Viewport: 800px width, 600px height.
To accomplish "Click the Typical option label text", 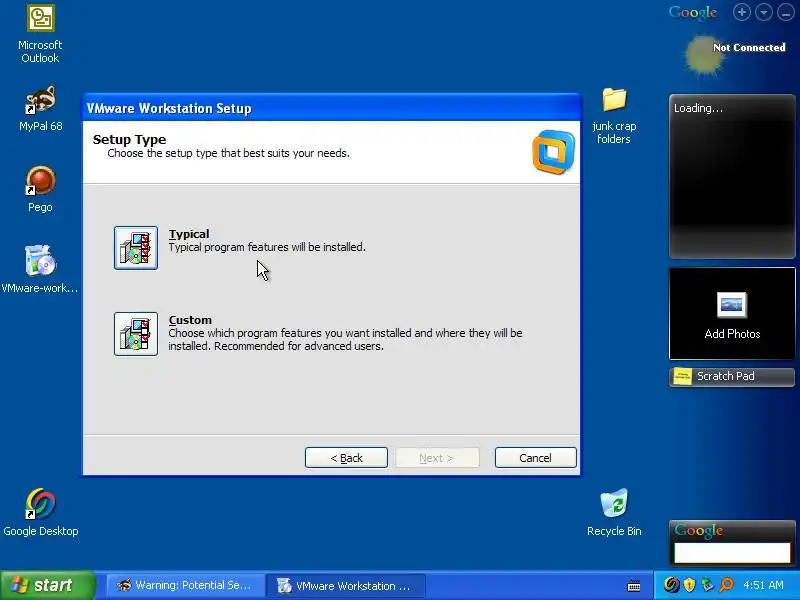I will coord(189,234).
